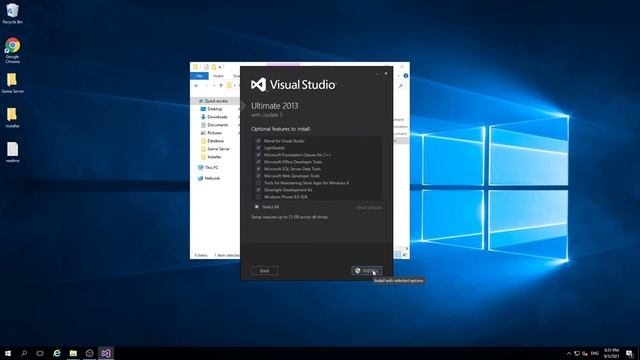
Task: Open Task View from taskbar
Action: click(40, 353)
